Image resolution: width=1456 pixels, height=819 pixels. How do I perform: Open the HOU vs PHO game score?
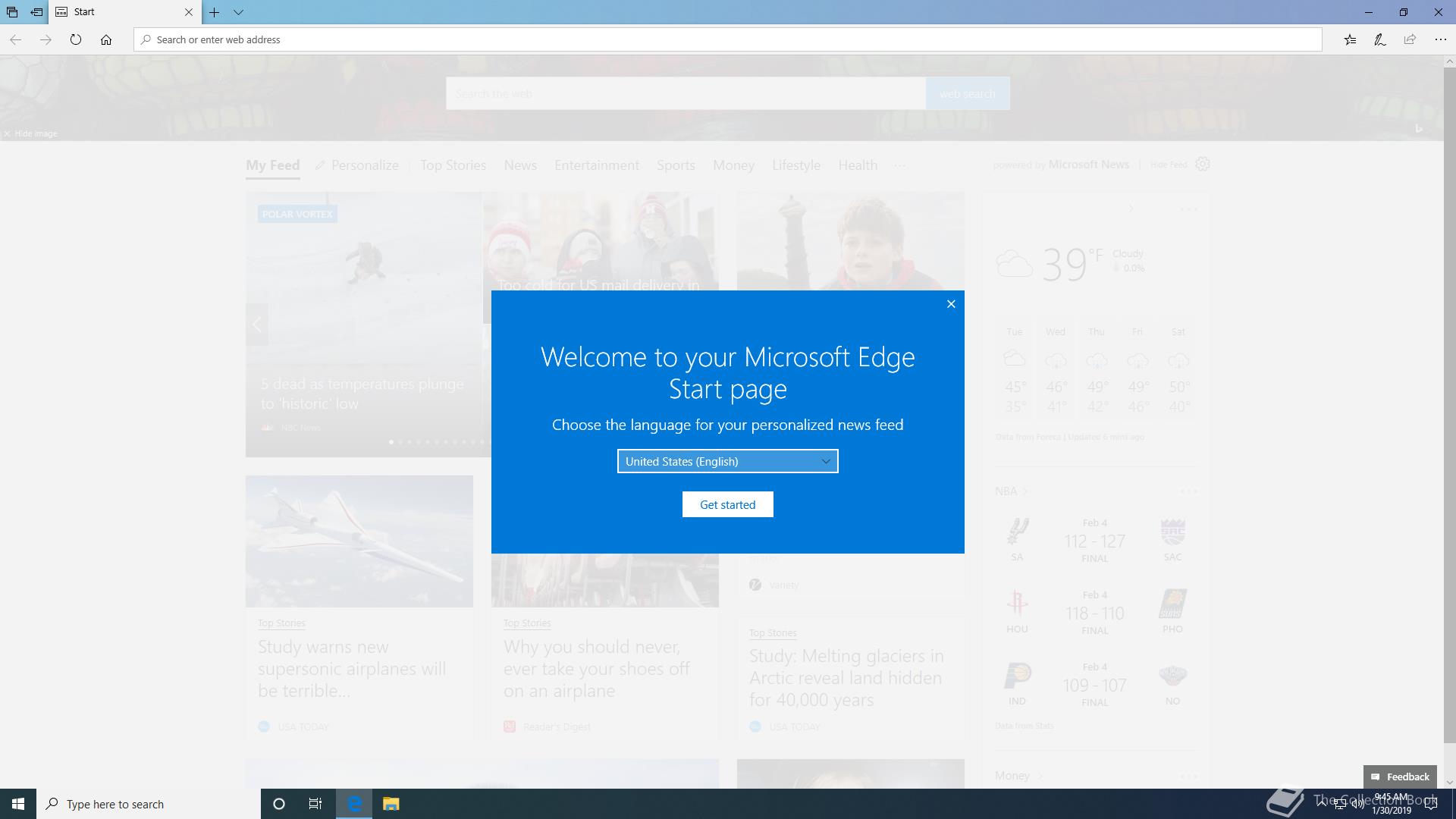1094,613
